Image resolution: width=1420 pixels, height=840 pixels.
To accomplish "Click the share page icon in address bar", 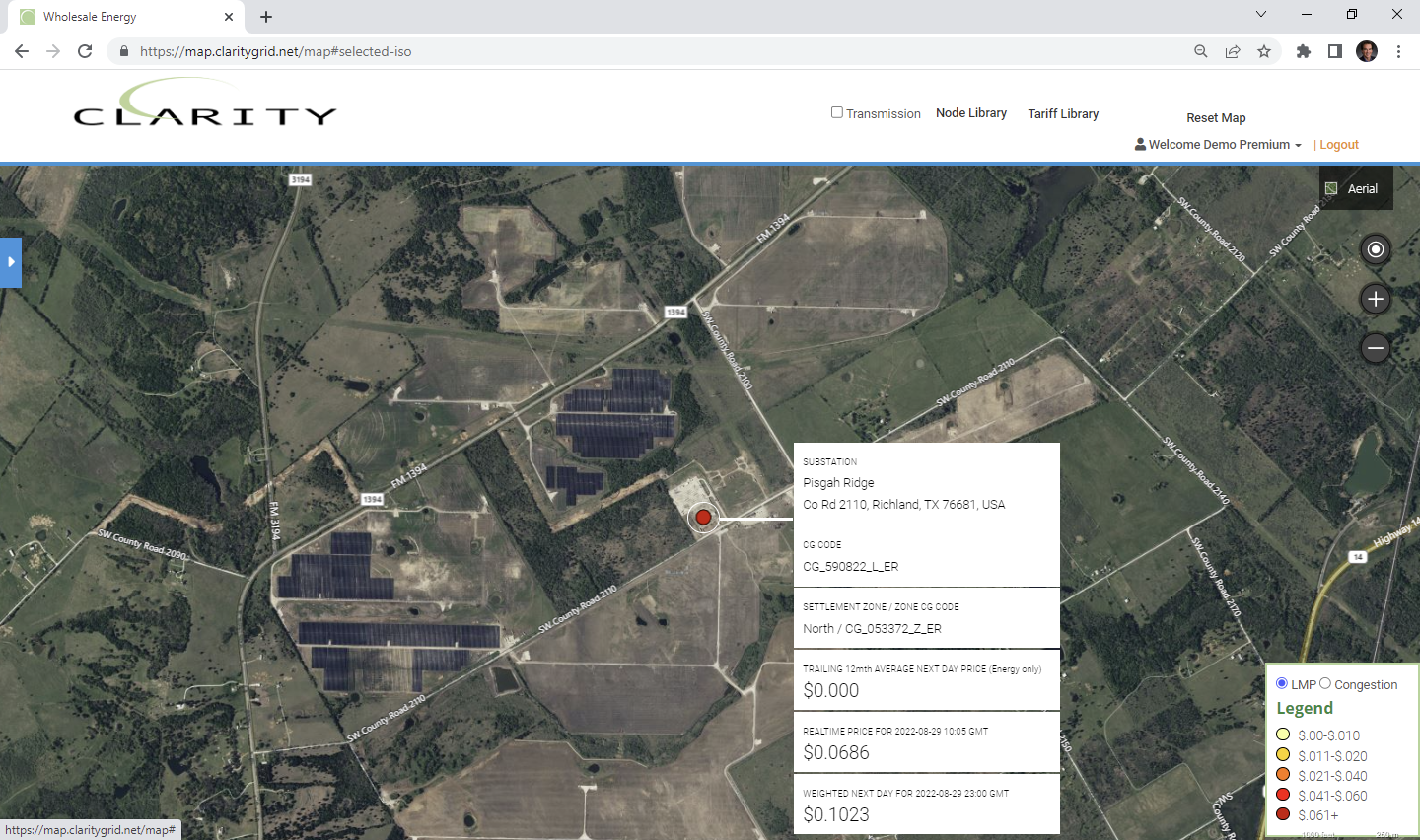I will [x=1233, y=51].
